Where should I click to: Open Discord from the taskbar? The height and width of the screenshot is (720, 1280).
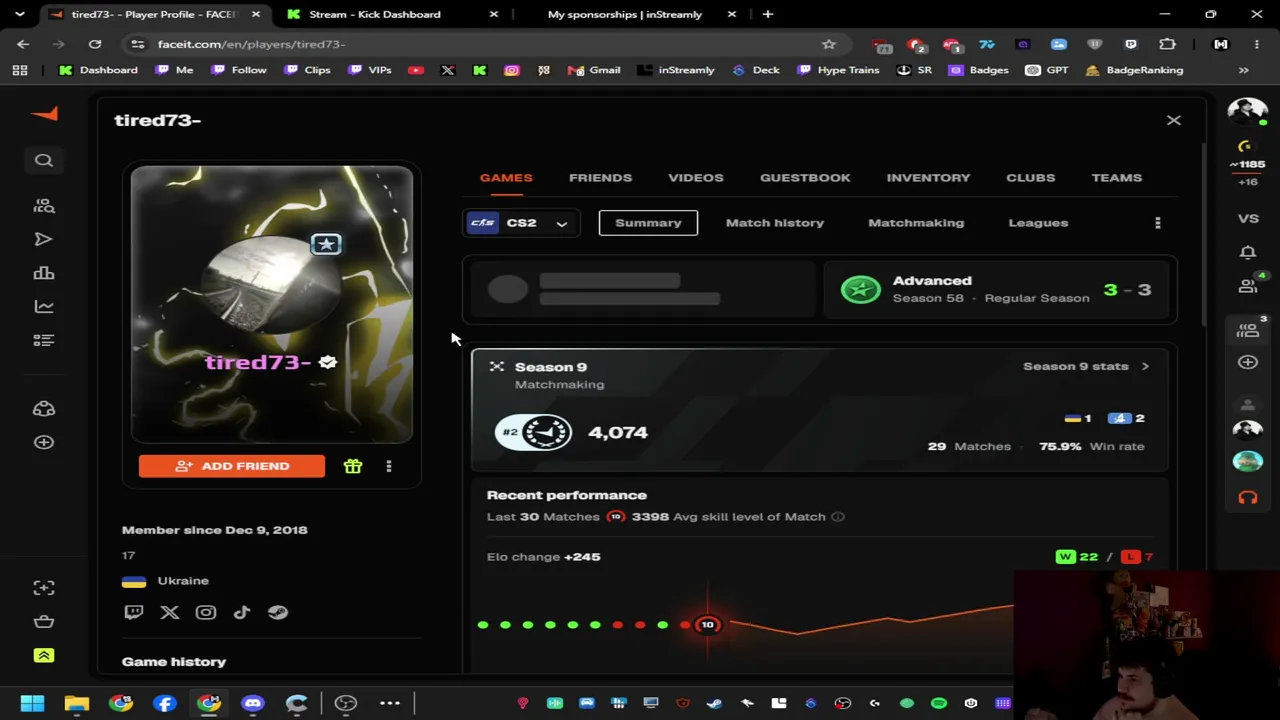click(252, 703)
